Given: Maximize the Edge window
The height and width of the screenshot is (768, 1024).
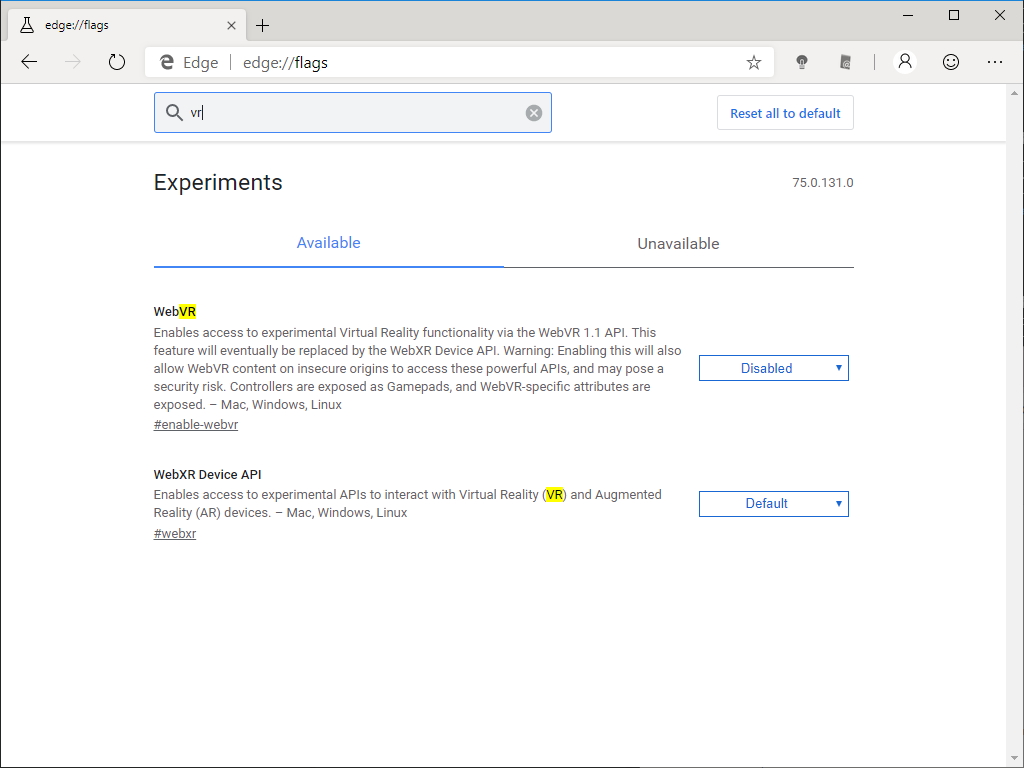Looking at the screenshot, I should [954, 15].
